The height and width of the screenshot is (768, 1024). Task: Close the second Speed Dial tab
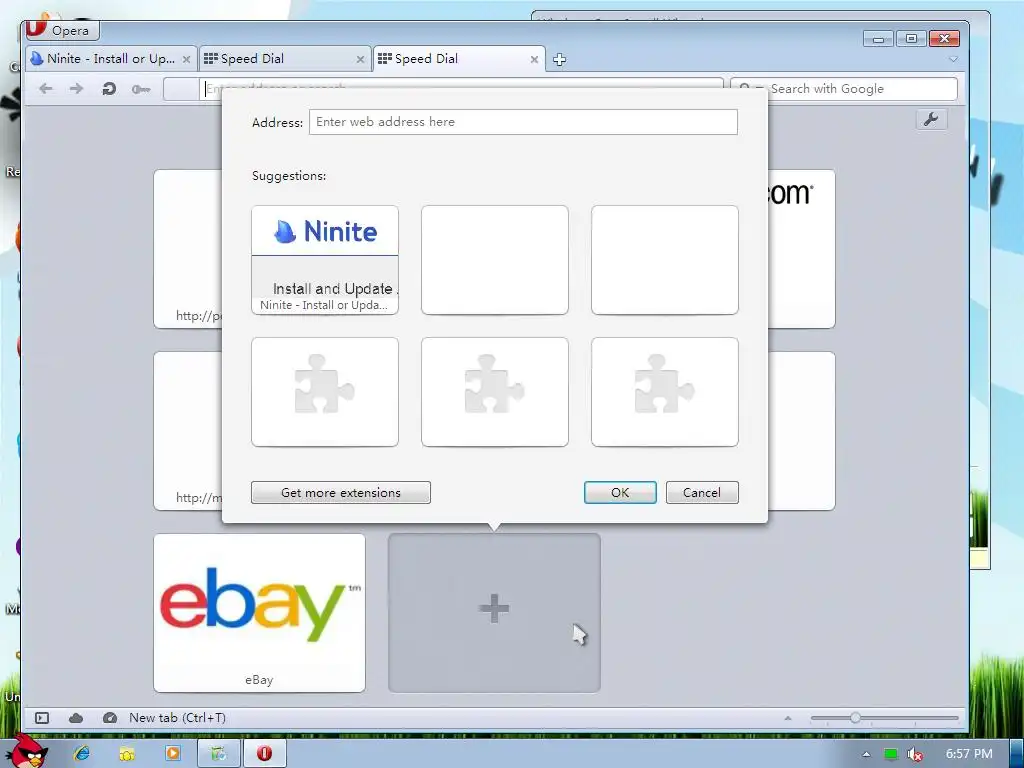point(534,59)
